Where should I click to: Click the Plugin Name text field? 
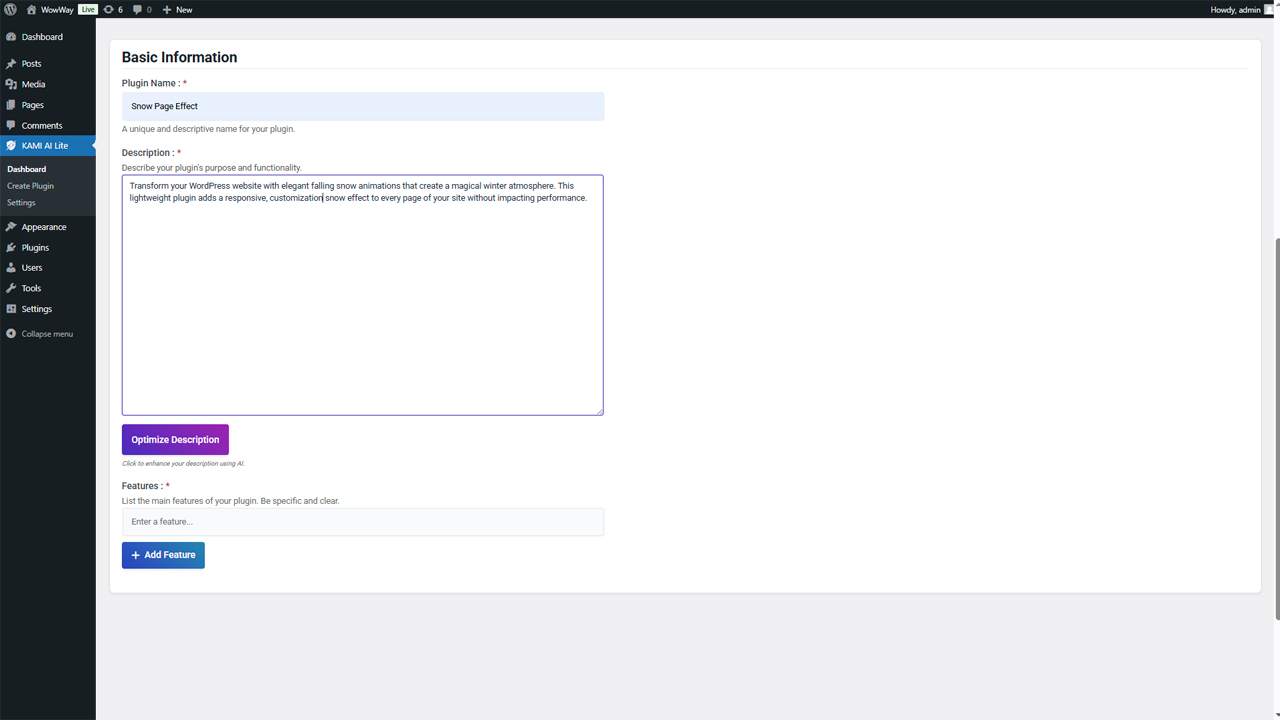362,107
